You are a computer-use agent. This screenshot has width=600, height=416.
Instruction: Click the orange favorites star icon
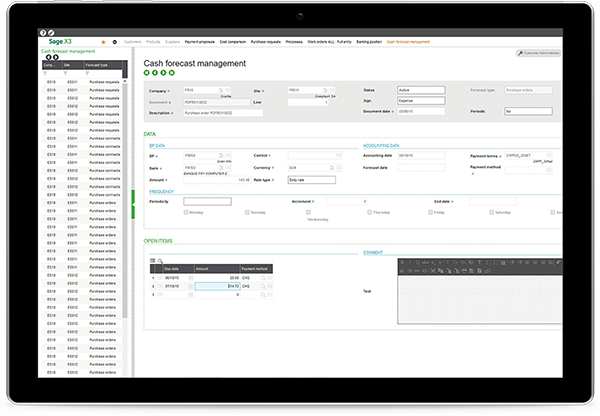(103, 42)
